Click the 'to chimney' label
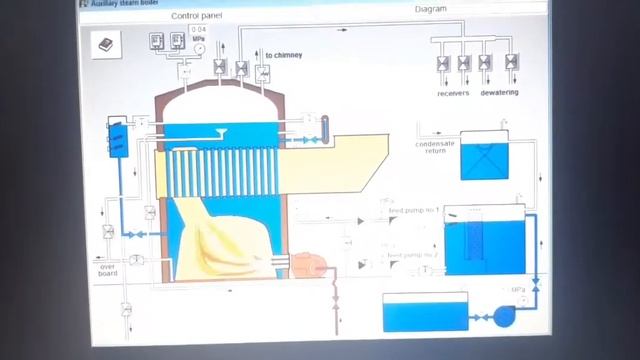 coord(284,55)
